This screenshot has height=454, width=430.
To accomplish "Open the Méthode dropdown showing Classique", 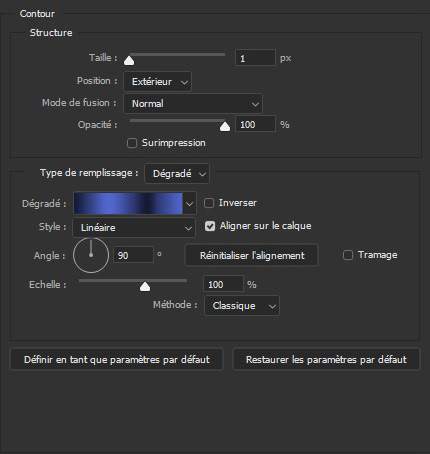I will 242,306.
